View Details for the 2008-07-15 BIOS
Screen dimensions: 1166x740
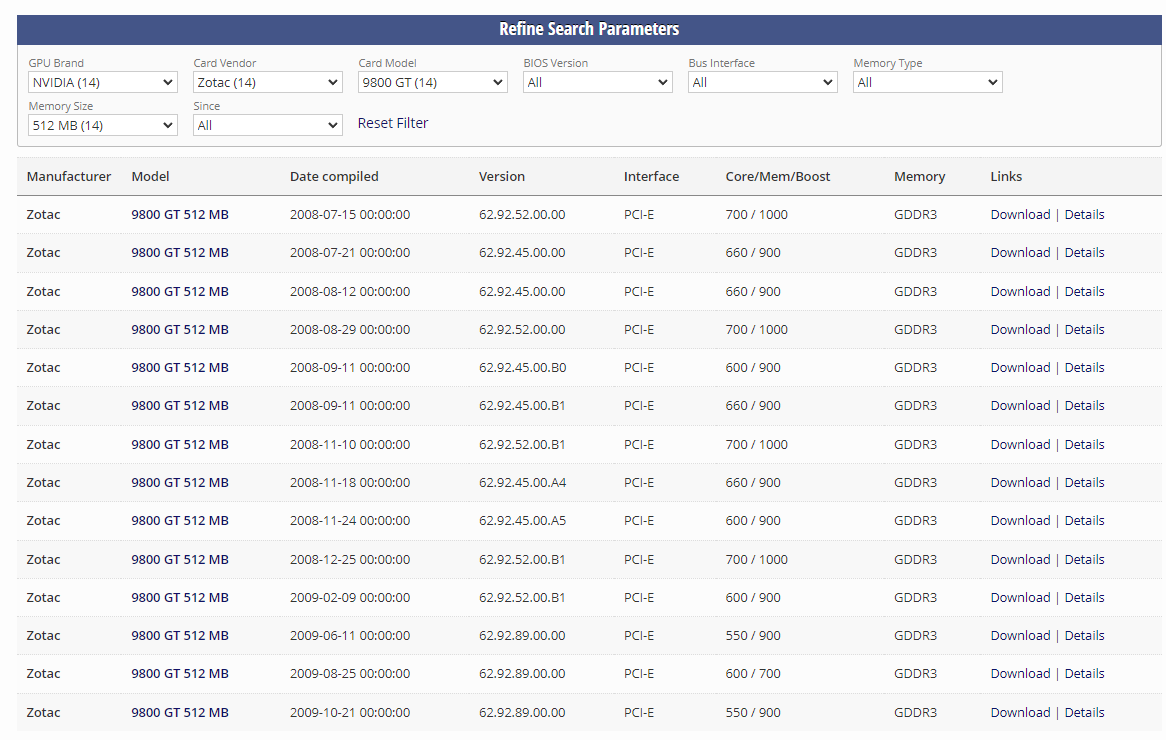(x=1084, y=215)
